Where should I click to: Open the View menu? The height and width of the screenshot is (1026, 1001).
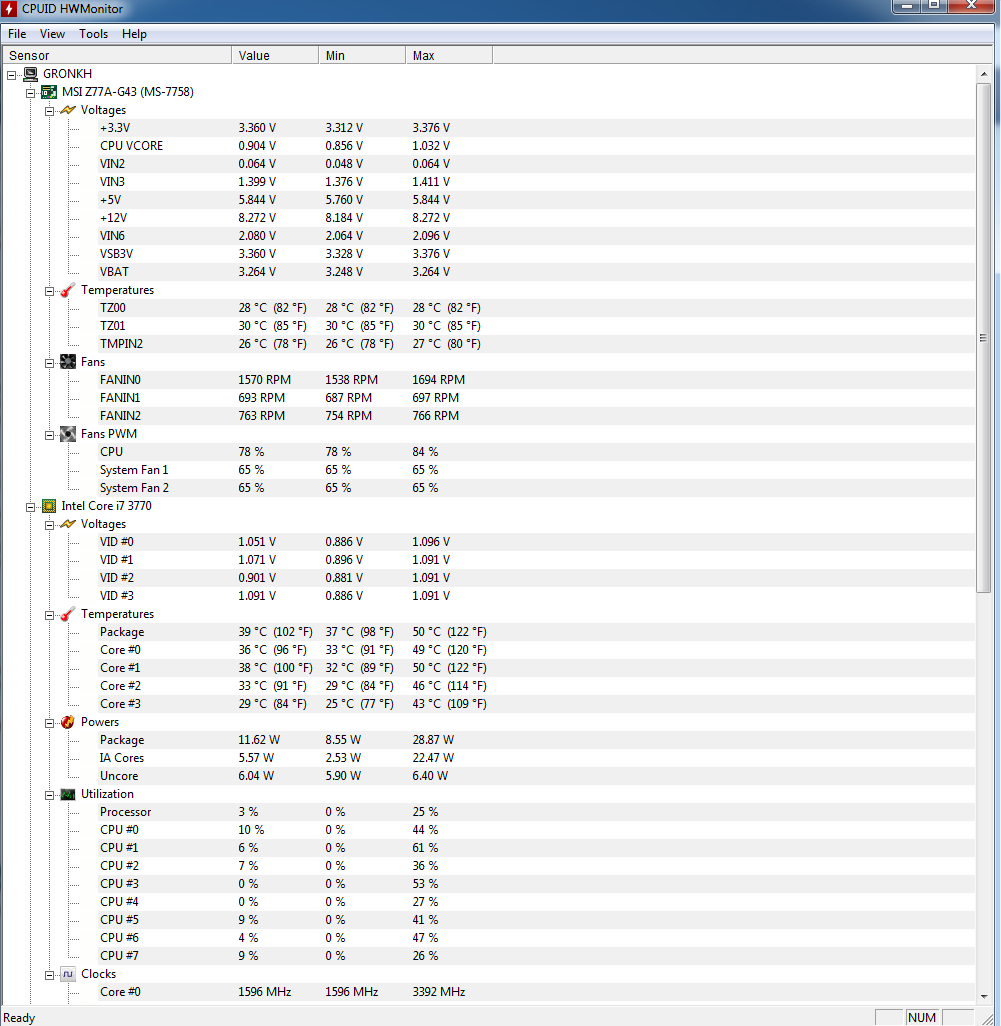tap(52, 34)
